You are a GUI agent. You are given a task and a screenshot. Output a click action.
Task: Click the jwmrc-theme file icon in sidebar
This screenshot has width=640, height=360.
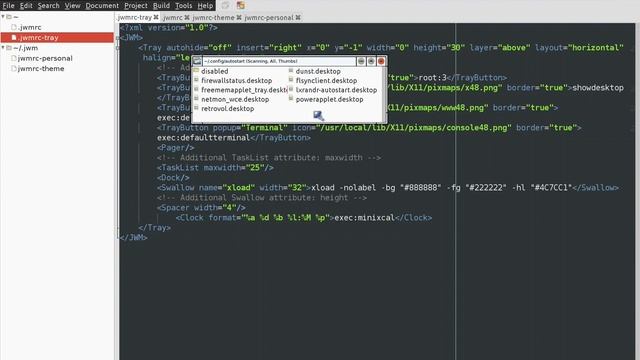pos(14,68)
